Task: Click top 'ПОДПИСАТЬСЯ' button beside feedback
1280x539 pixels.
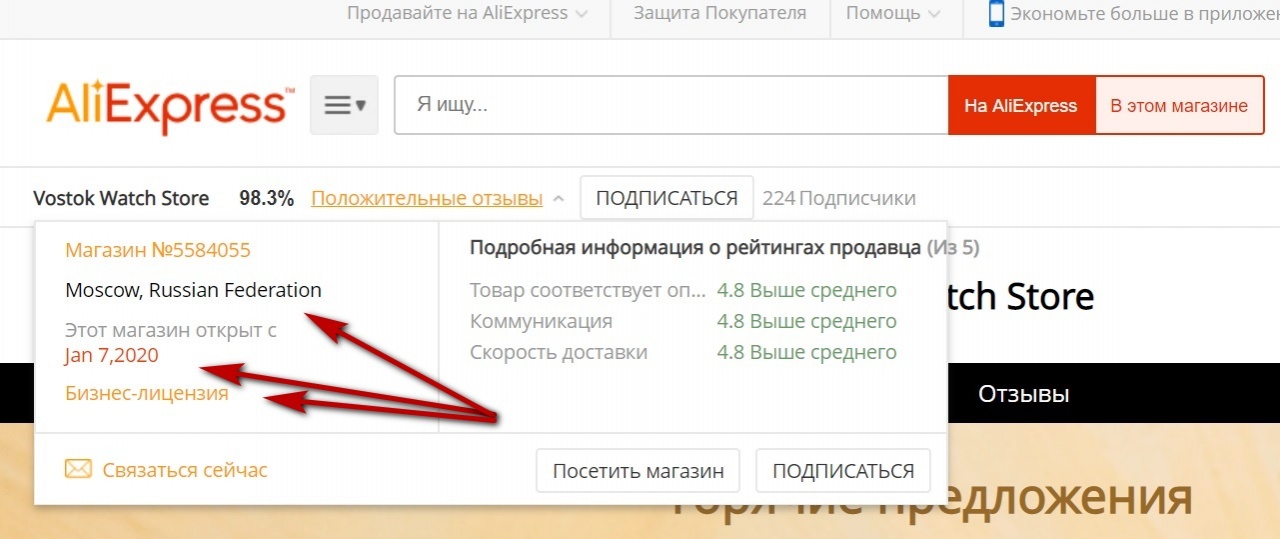Action: pos(666,198)
